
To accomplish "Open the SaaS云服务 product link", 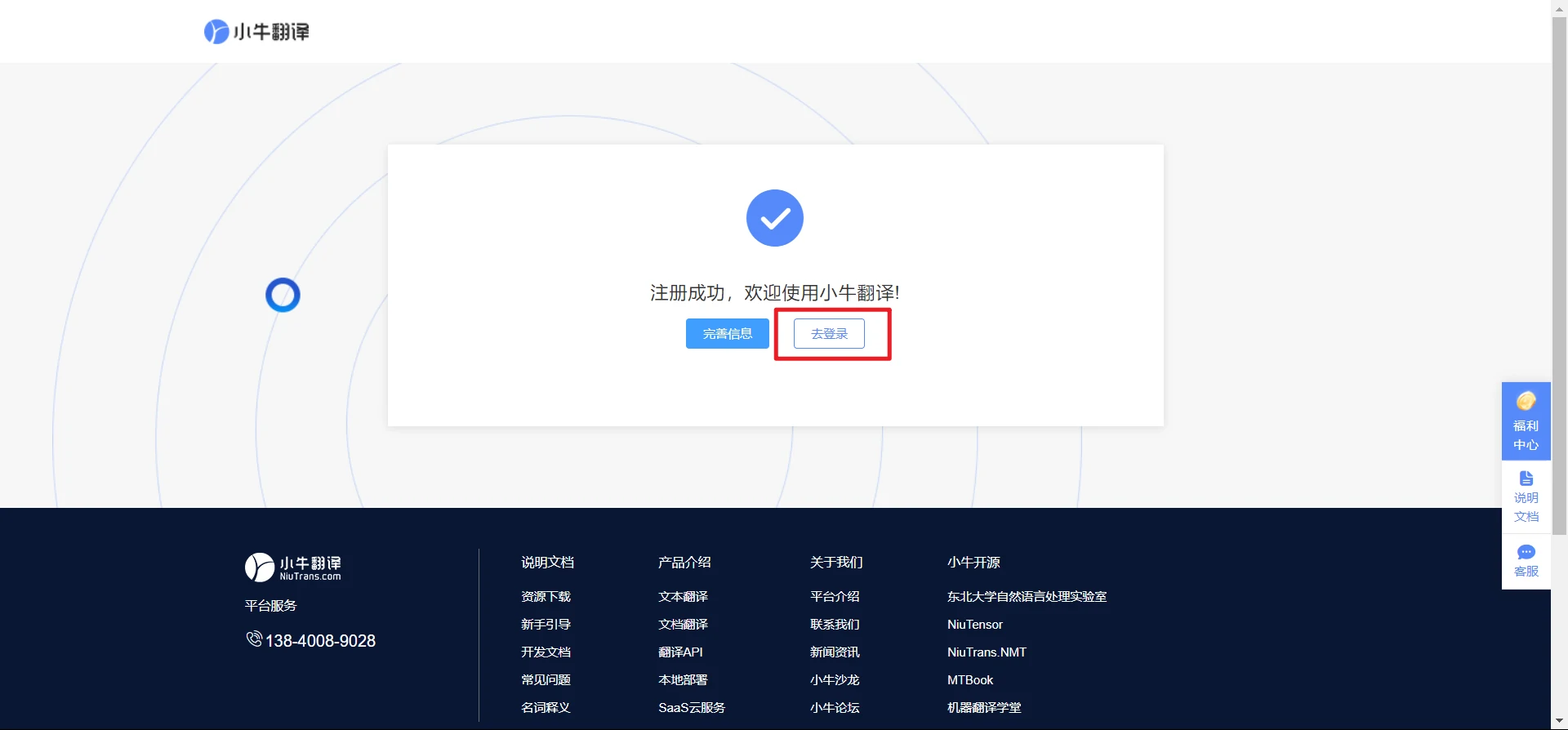I will 692,708.
